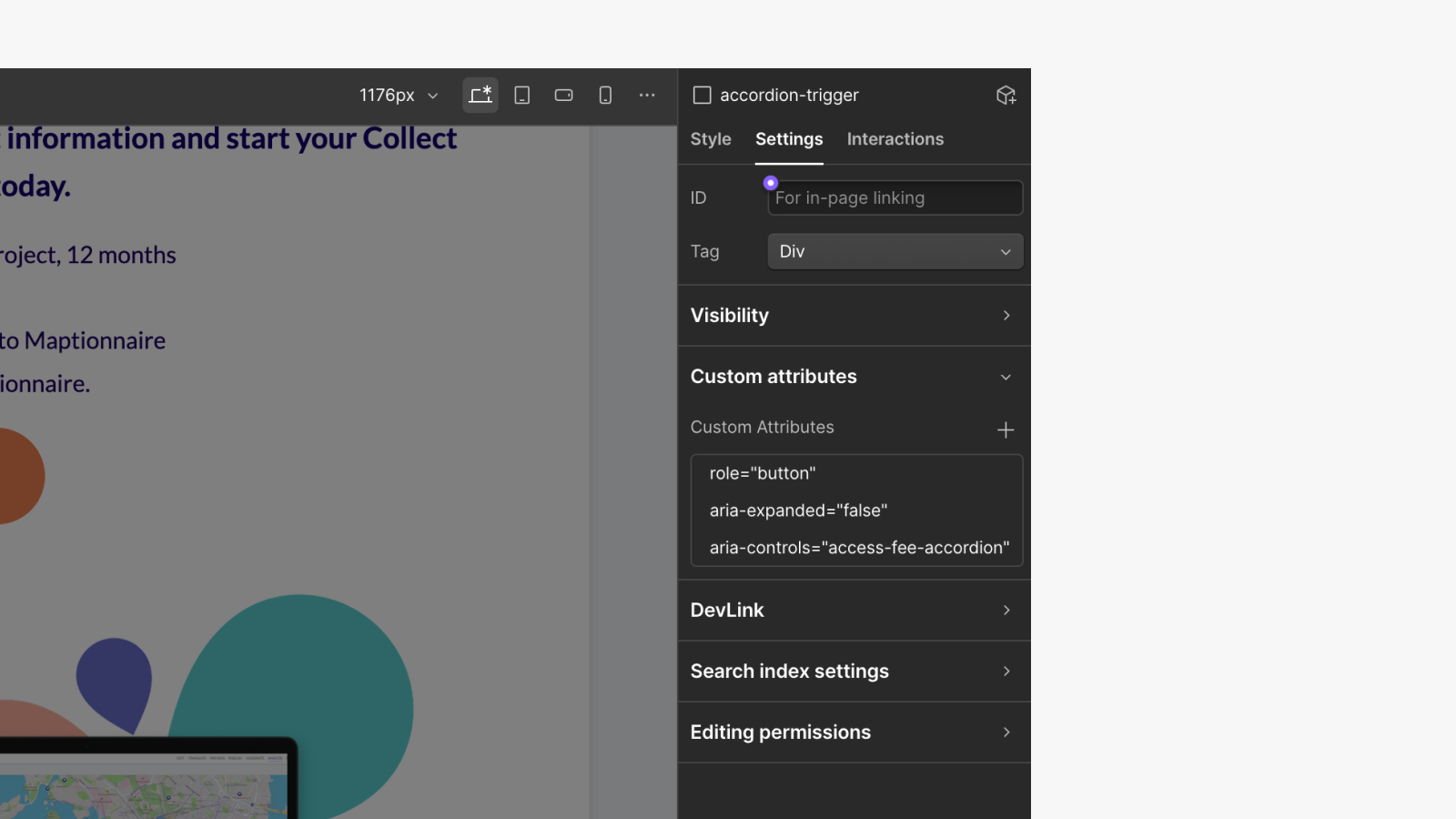The height and width of the screenshot is (819, 1456).
Task: Select the desktop base breakpoint icon
Action: point(480,95)
